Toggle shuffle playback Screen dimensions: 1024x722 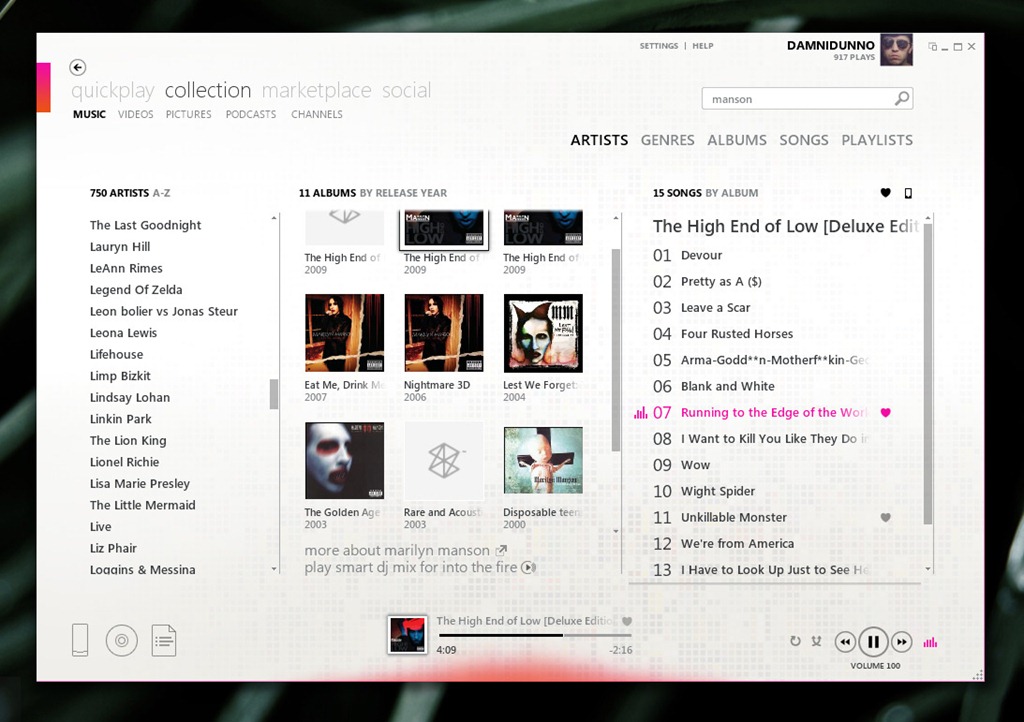click(816, 642)
